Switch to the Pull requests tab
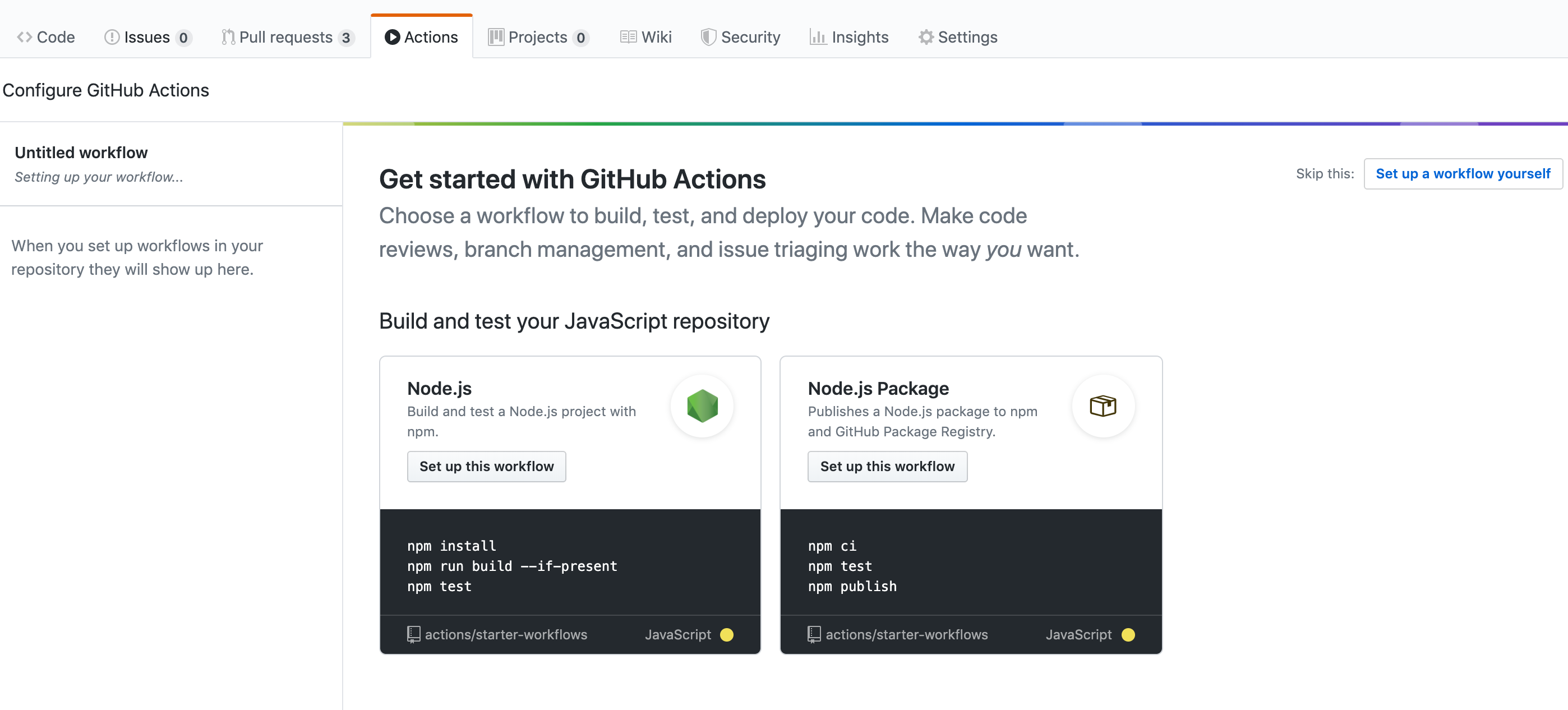Screen dimensions: 1568x710 tap(287, 36)
